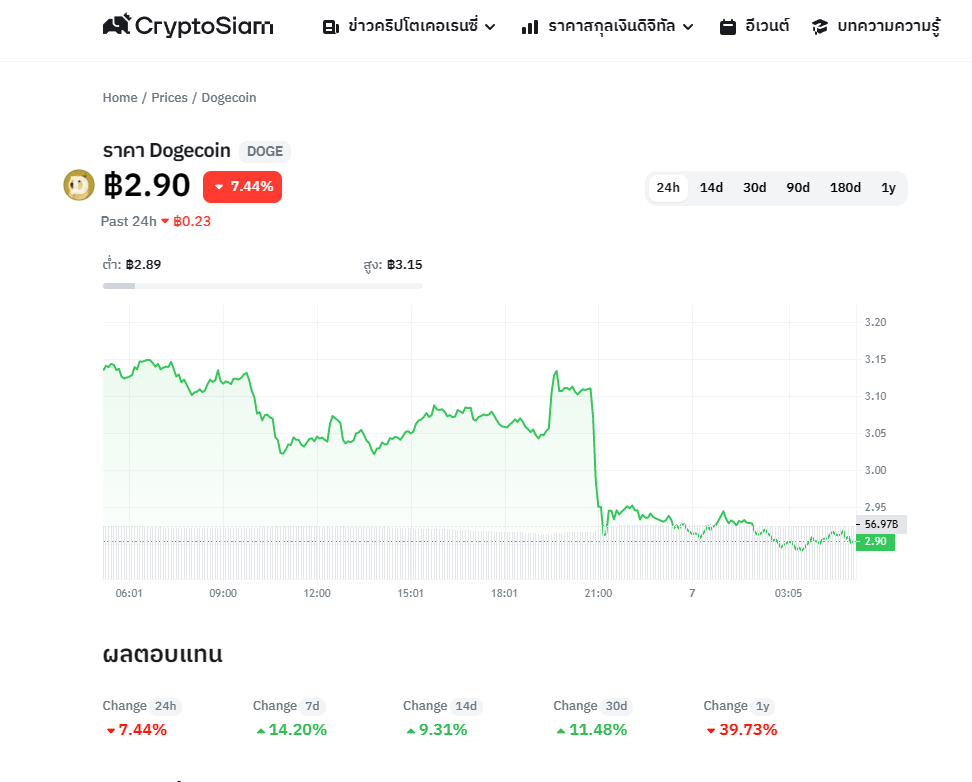Screen dimensions: 972x782
Task: Click the Change 14d 9.31% value
Action: coord(437,730)
